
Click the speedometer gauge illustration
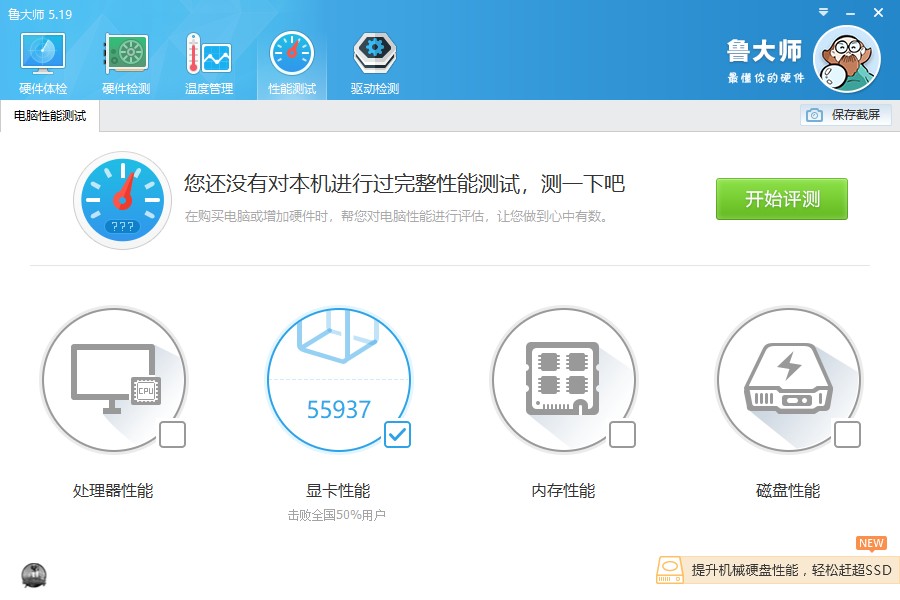click(x=122, y=199)
